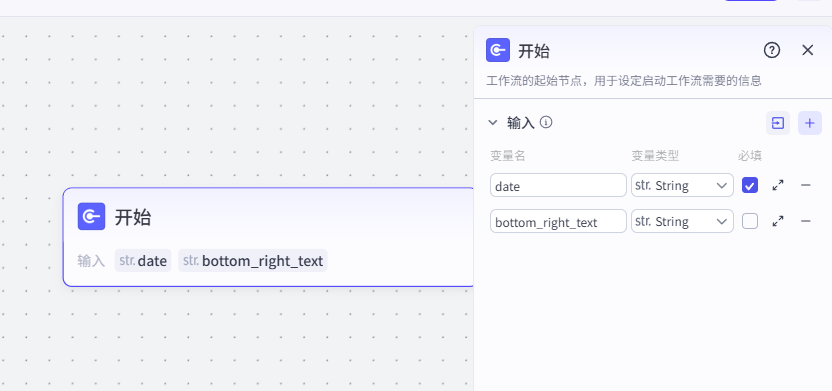Click the 开始 node title on canvas

pyautogui.click(x=133, y=217)
